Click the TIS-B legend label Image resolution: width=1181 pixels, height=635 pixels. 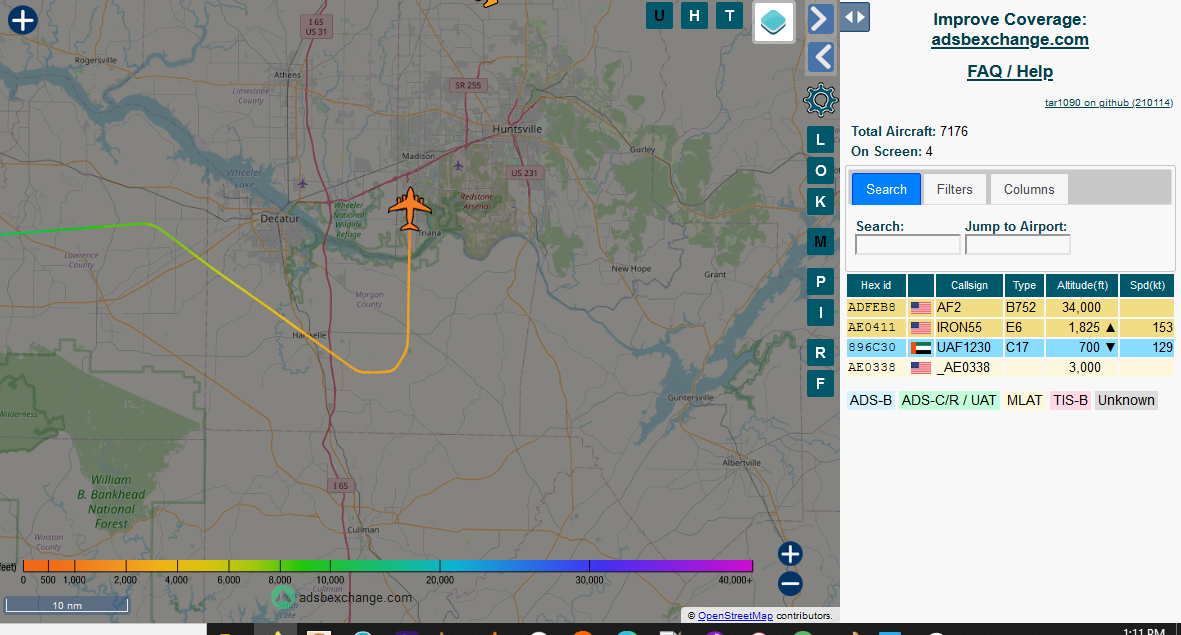(1070, 400)
